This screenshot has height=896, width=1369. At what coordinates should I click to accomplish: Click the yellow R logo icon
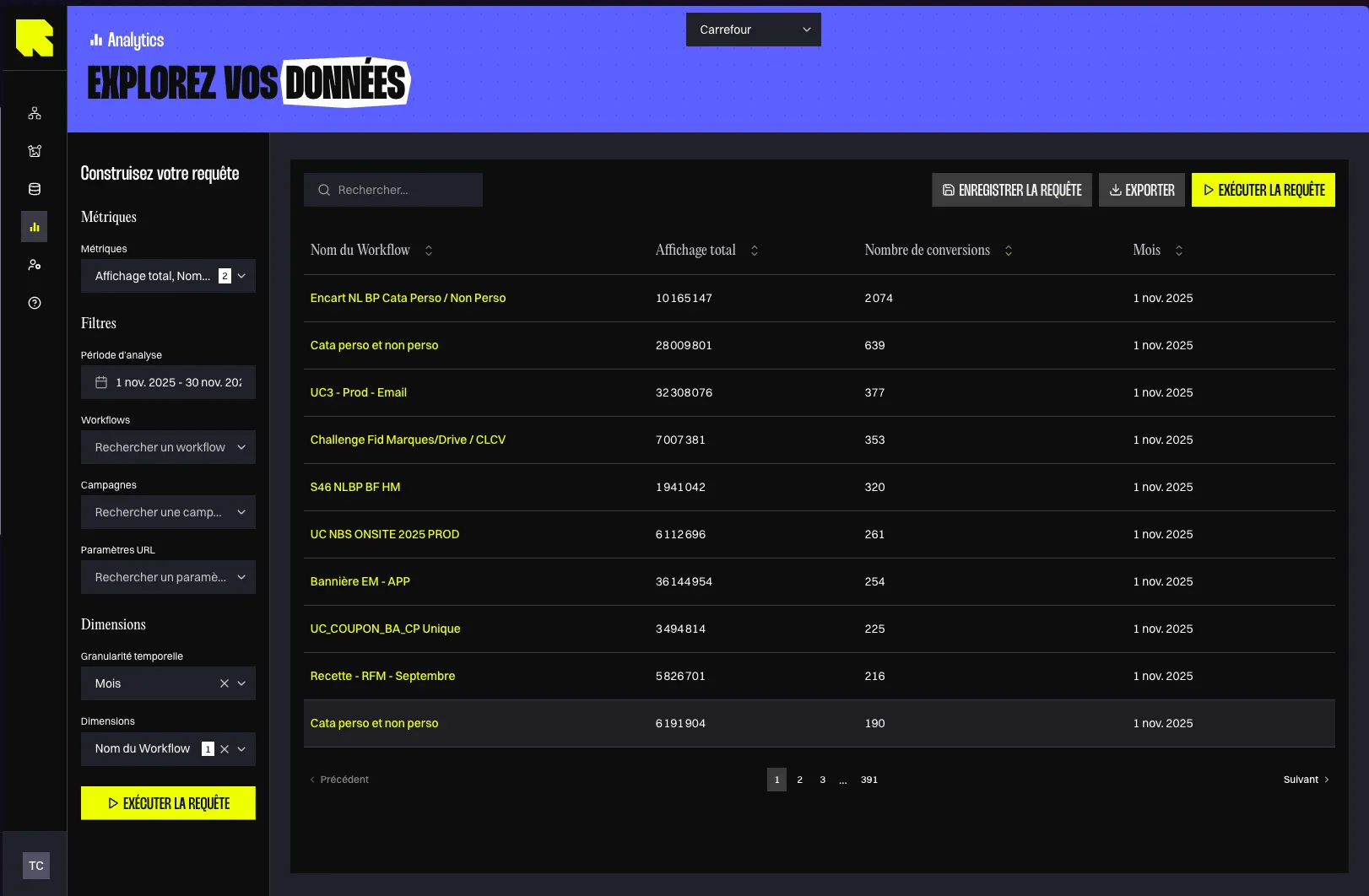35,38
